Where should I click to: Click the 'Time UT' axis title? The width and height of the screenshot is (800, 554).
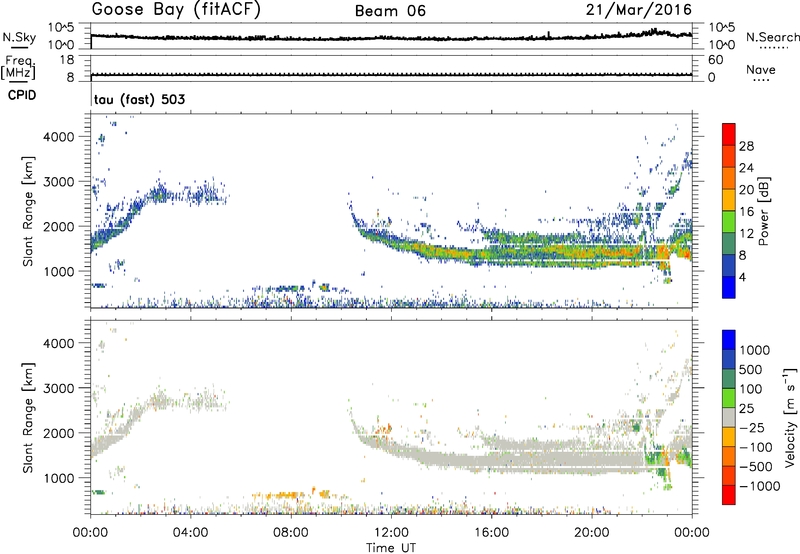pyautogui.click(x=391, y=548)
